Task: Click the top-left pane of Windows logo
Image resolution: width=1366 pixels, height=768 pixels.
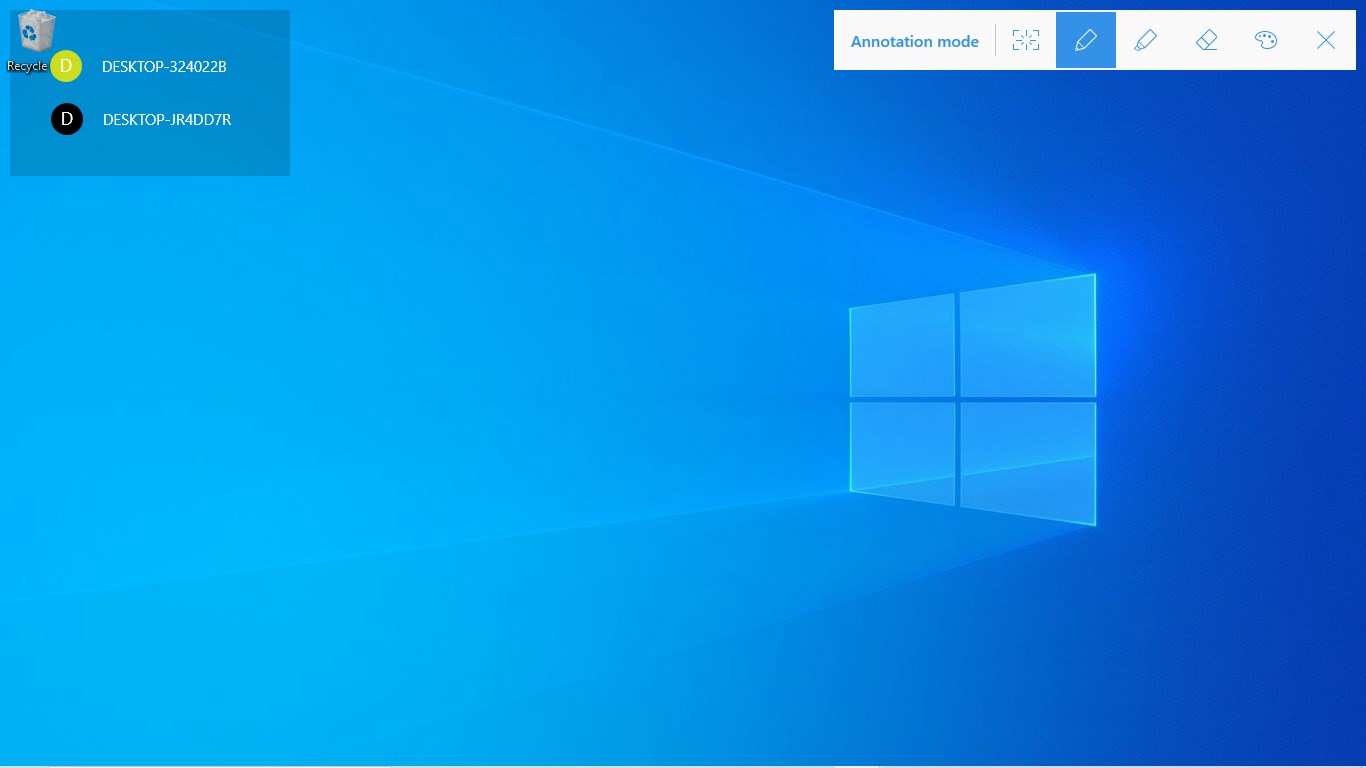Action: coord(902,346)
